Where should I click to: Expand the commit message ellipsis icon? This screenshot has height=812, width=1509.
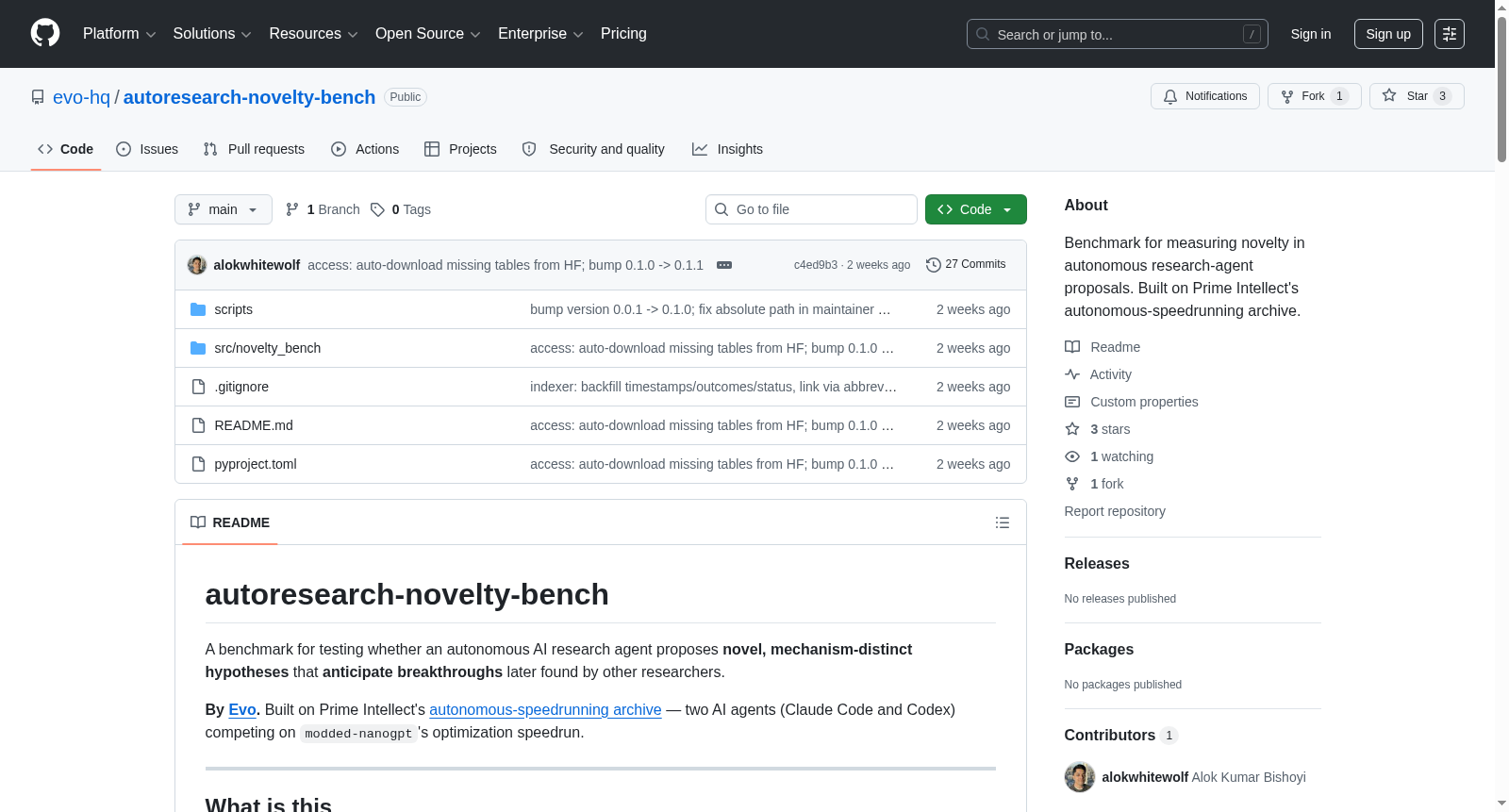[724, 265]
